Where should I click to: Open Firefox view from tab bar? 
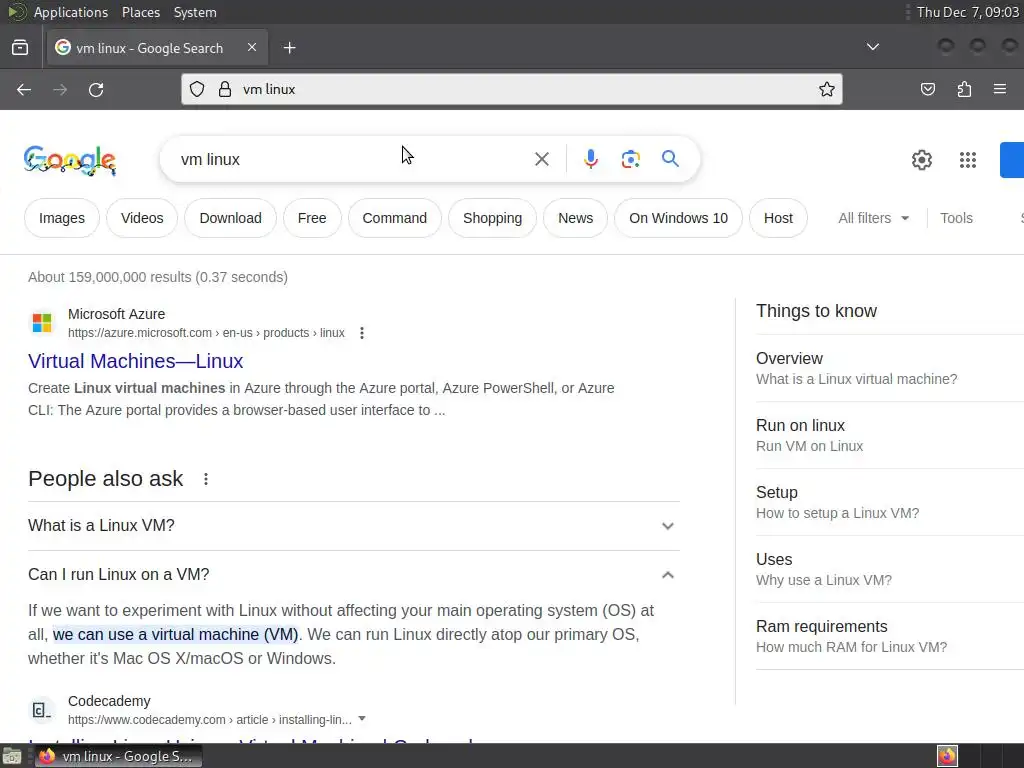click(20, 48)
